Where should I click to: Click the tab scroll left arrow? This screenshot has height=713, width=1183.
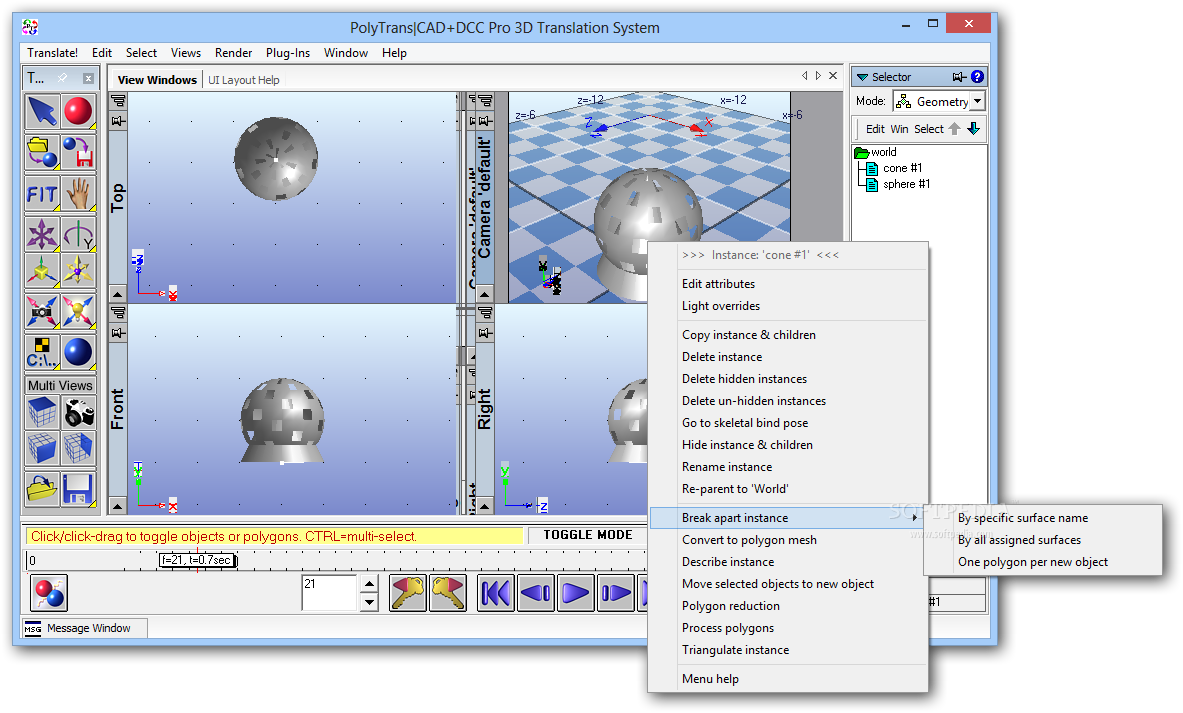(x=804, y=75)
